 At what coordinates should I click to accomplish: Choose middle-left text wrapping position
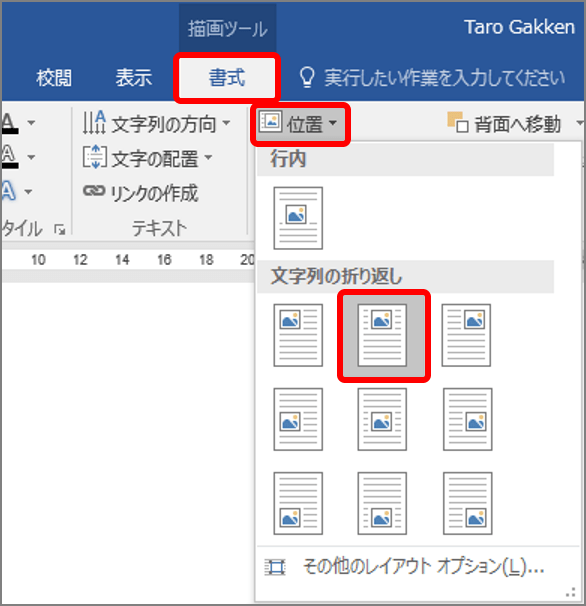(298, 419)
